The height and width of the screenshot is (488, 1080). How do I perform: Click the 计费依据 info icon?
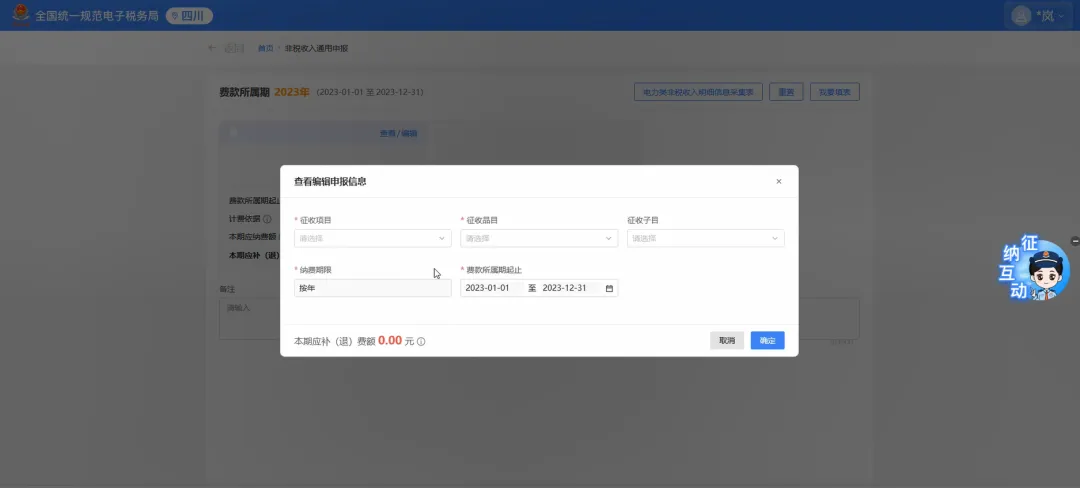click(267, 219)
